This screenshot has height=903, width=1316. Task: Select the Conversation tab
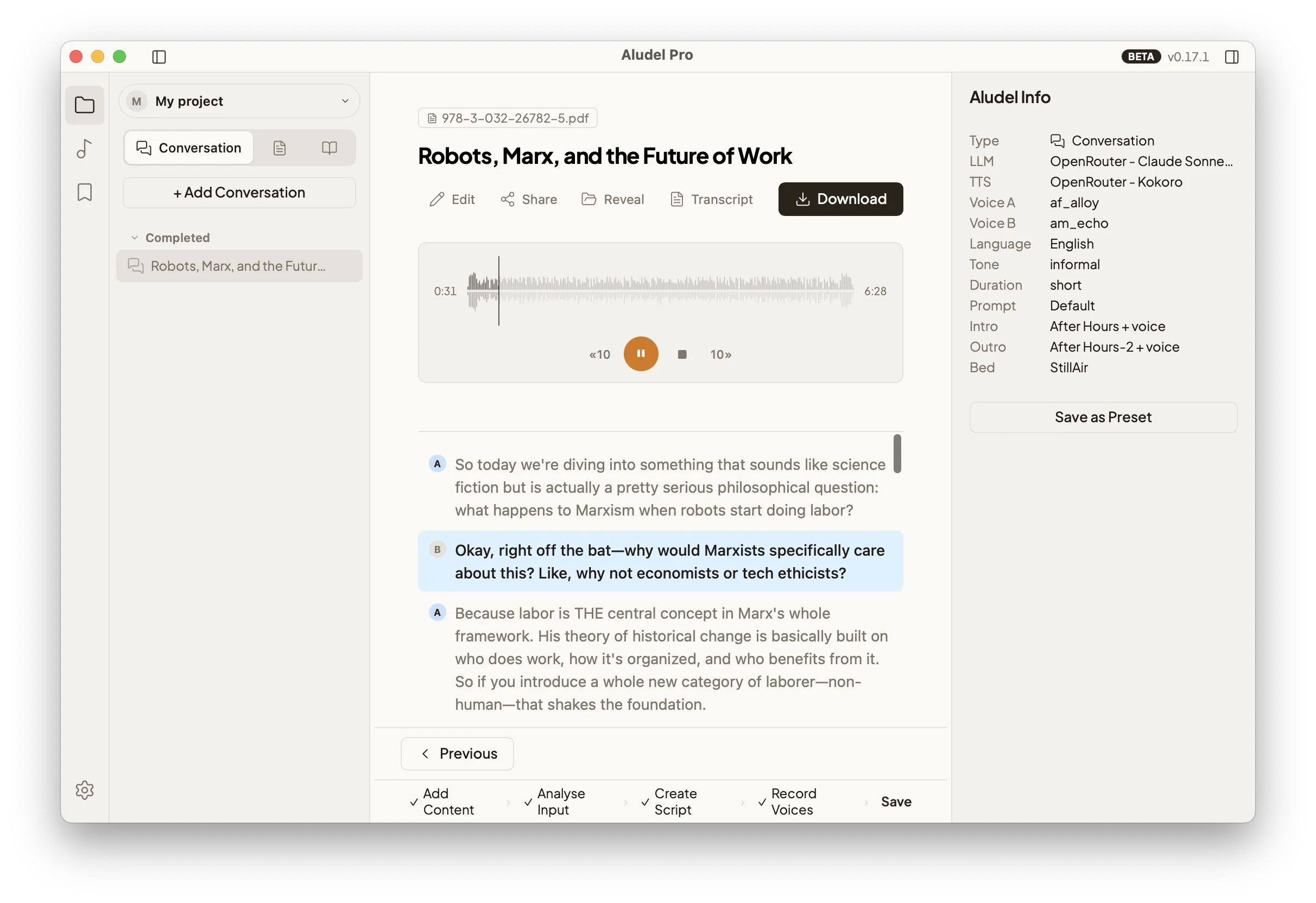click(188, 148)
